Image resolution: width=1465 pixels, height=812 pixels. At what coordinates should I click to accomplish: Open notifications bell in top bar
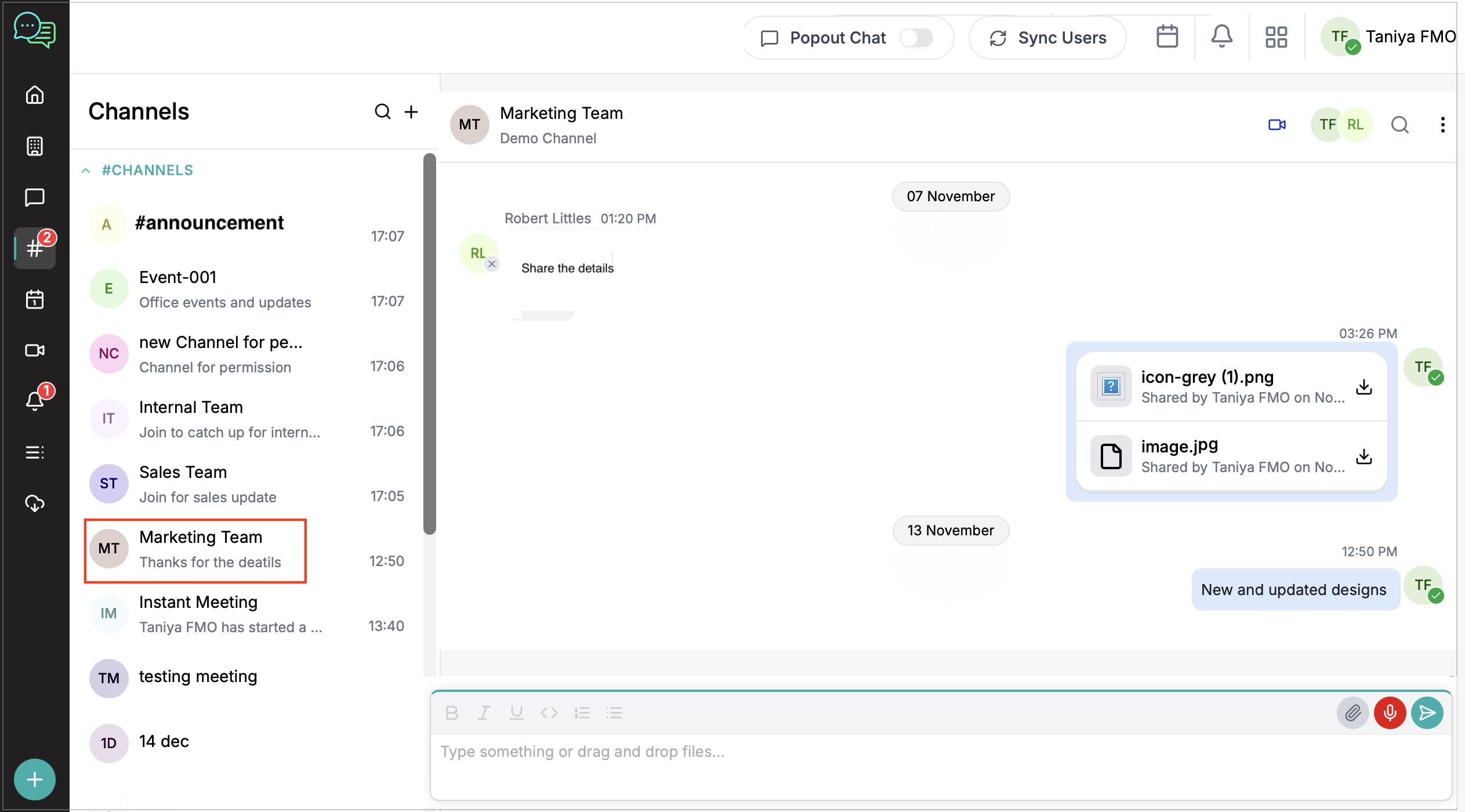[1221, 37]
